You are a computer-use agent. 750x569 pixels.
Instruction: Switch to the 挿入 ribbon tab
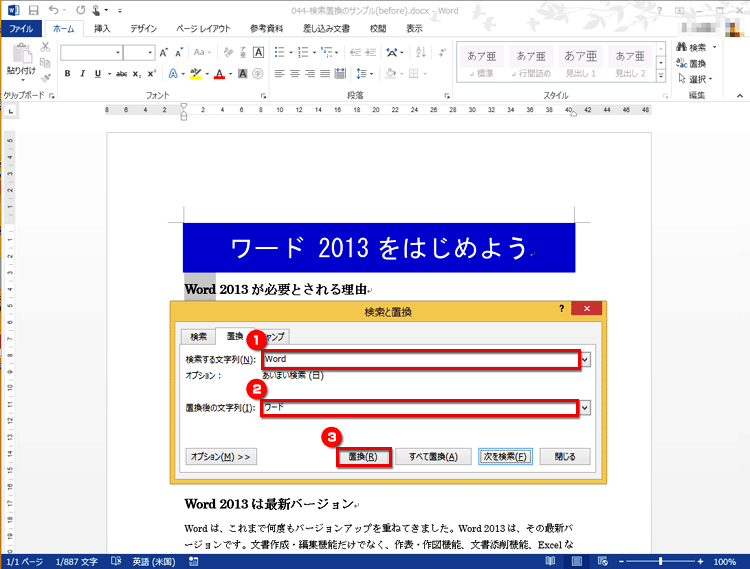[102, 29]
